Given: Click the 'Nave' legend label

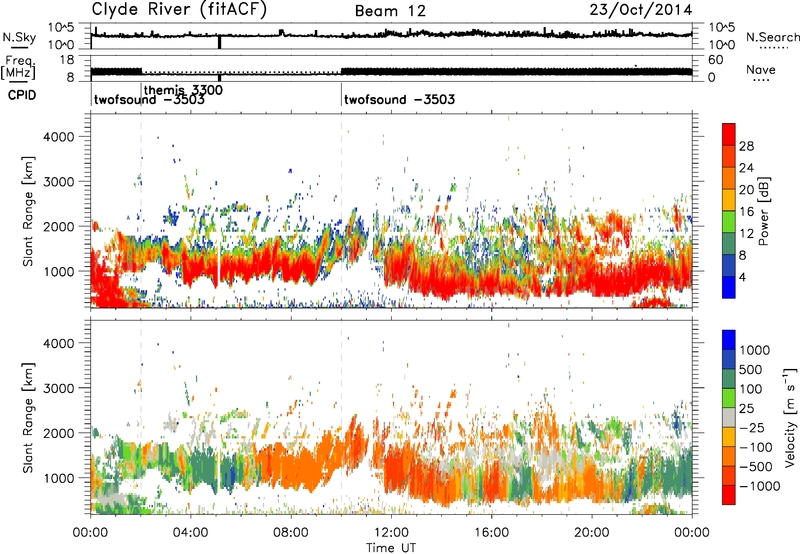Looking at the screenshot, I should [x=761, y=70].
